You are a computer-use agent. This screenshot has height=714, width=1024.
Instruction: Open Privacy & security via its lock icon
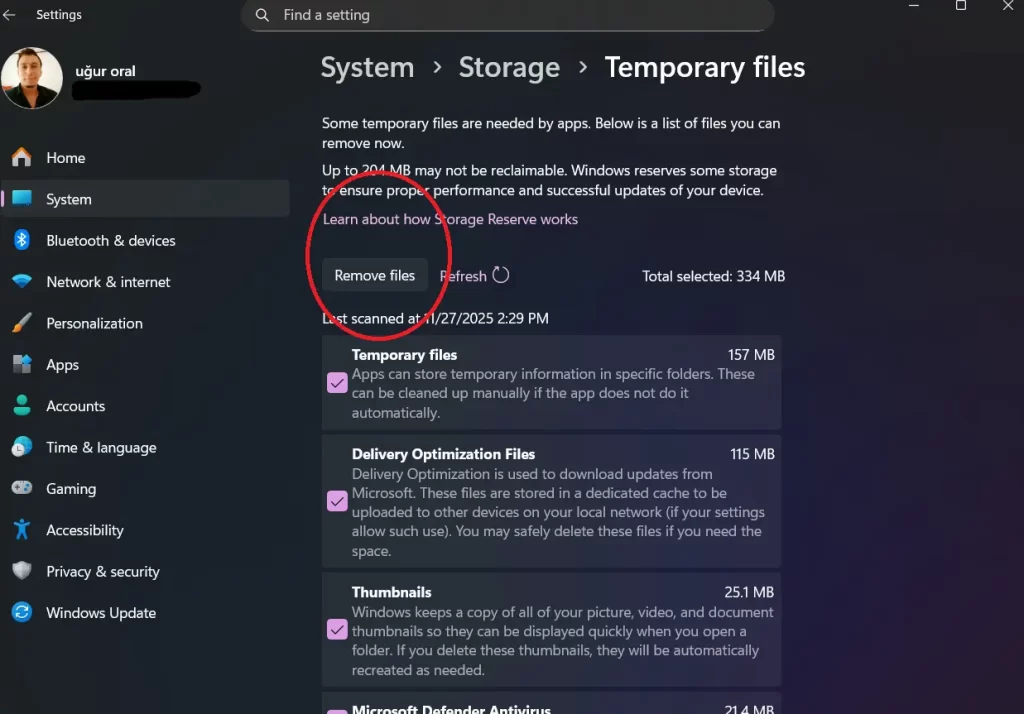(x=22, y=571)
